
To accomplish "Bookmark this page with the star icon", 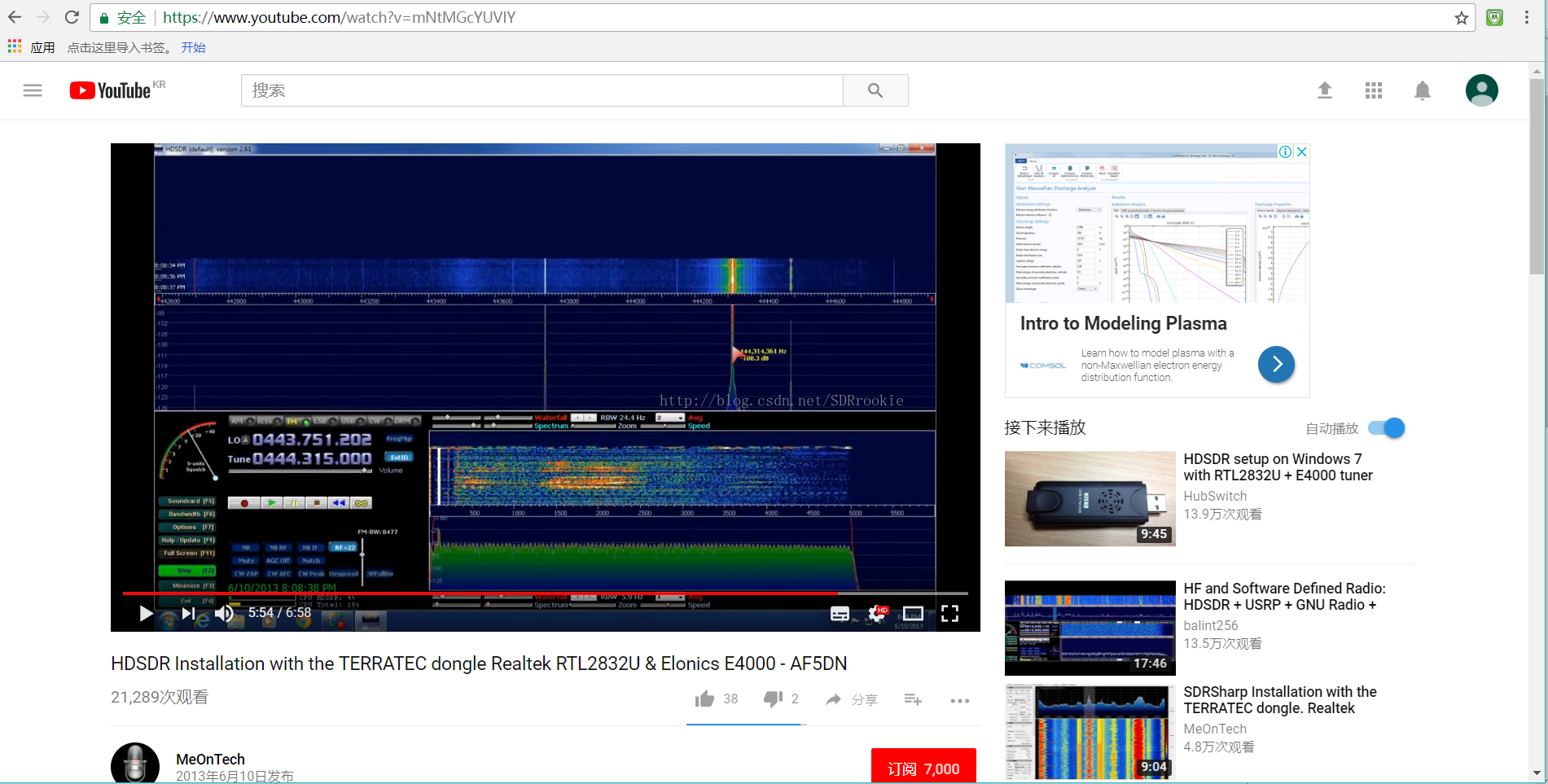I will click(x=1462, y=18).
